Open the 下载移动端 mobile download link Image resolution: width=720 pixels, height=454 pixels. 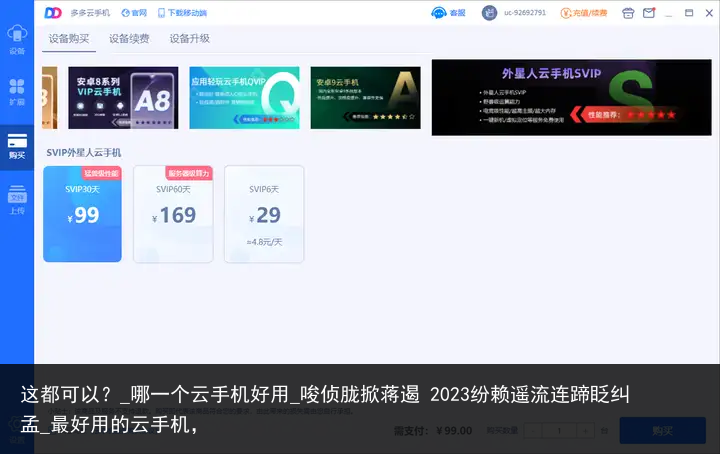tap(182, 13)
